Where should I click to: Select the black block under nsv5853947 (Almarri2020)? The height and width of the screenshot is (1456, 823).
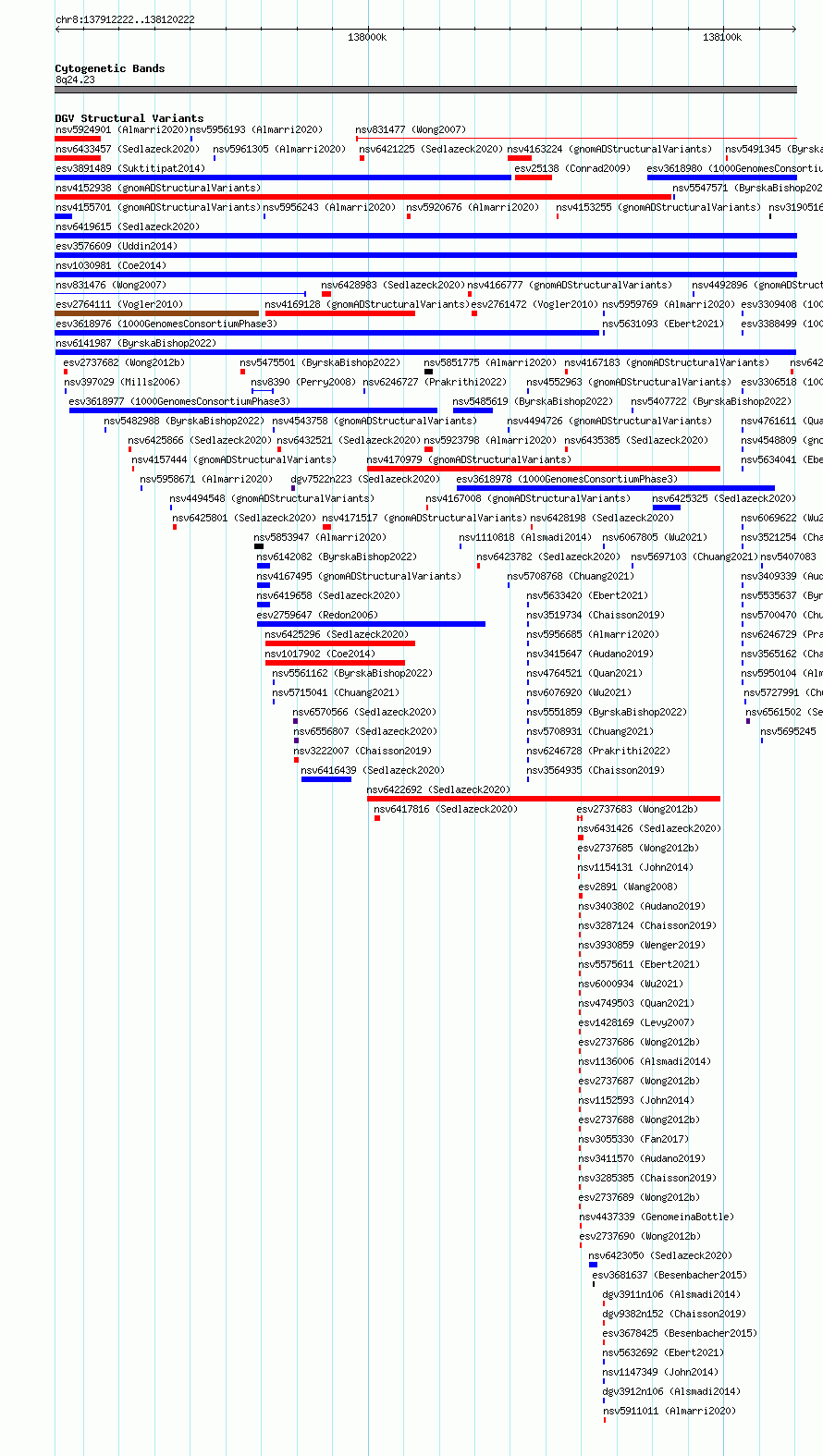click(x=259, y=546)
